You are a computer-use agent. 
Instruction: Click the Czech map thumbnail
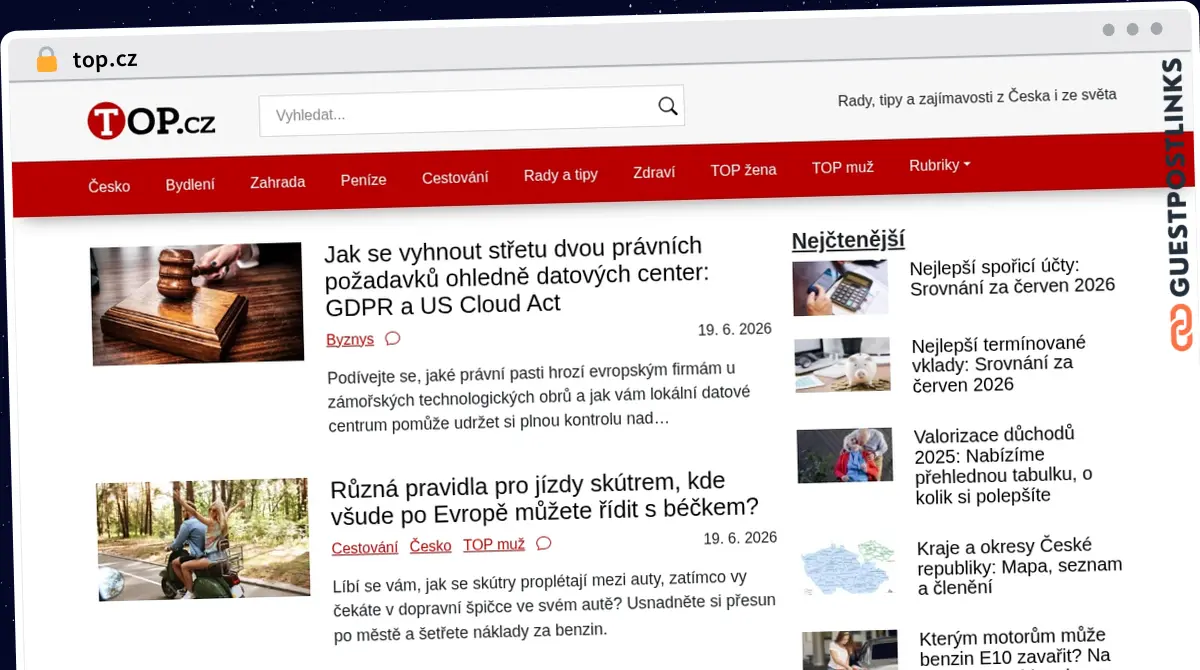848,566
